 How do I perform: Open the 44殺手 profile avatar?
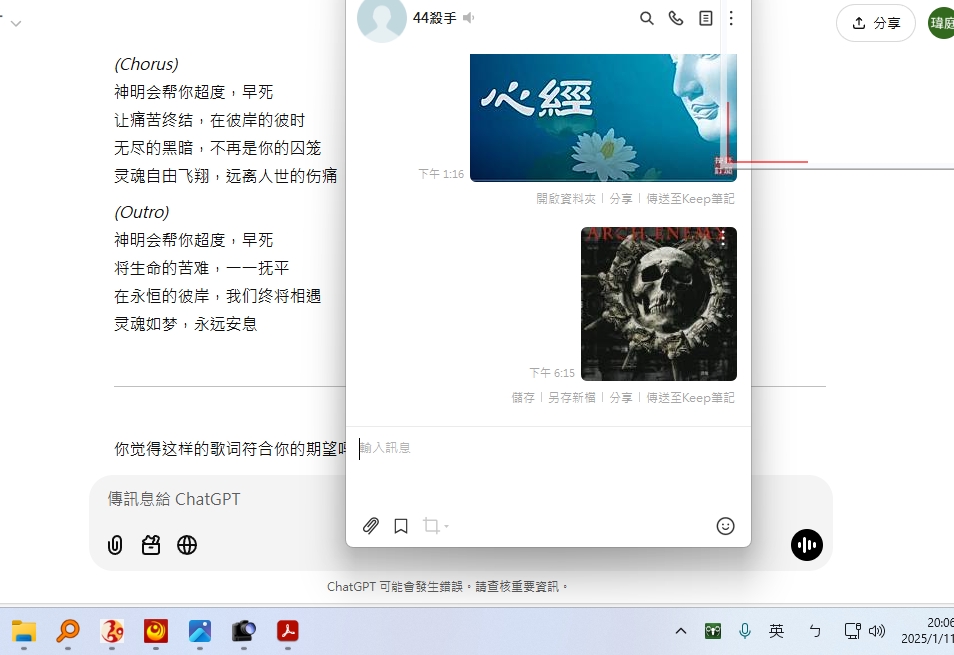tap(381, 18)
